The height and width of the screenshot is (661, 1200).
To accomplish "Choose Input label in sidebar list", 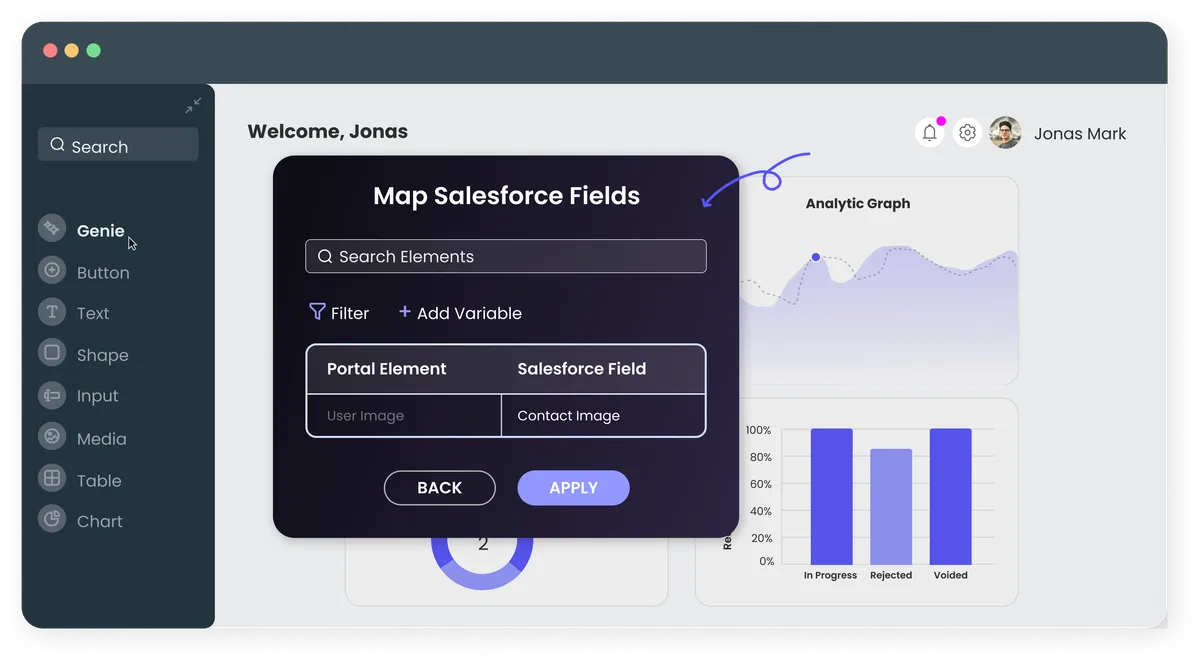I will [x=97, y=396].
